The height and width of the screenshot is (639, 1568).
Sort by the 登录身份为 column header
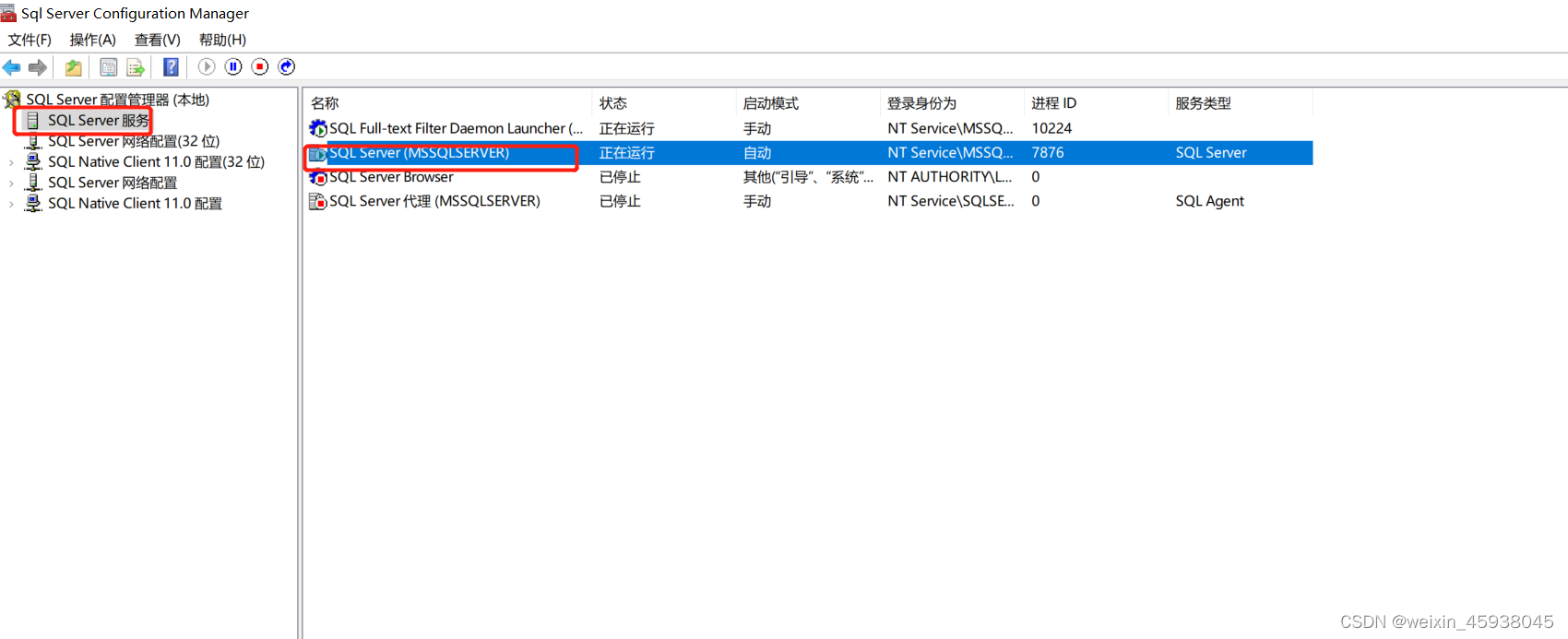coord(952,103)
